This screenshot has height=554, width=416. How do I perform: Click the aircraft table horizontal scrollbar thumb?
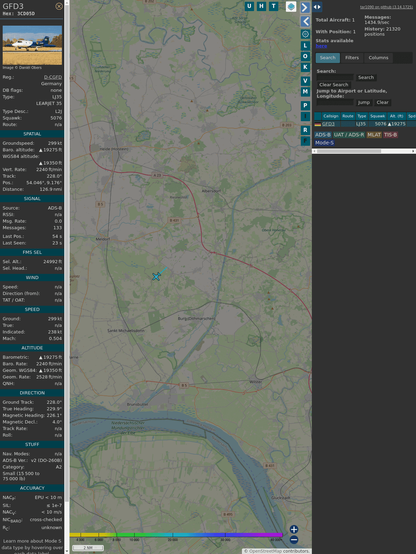(x=348, y=151)
